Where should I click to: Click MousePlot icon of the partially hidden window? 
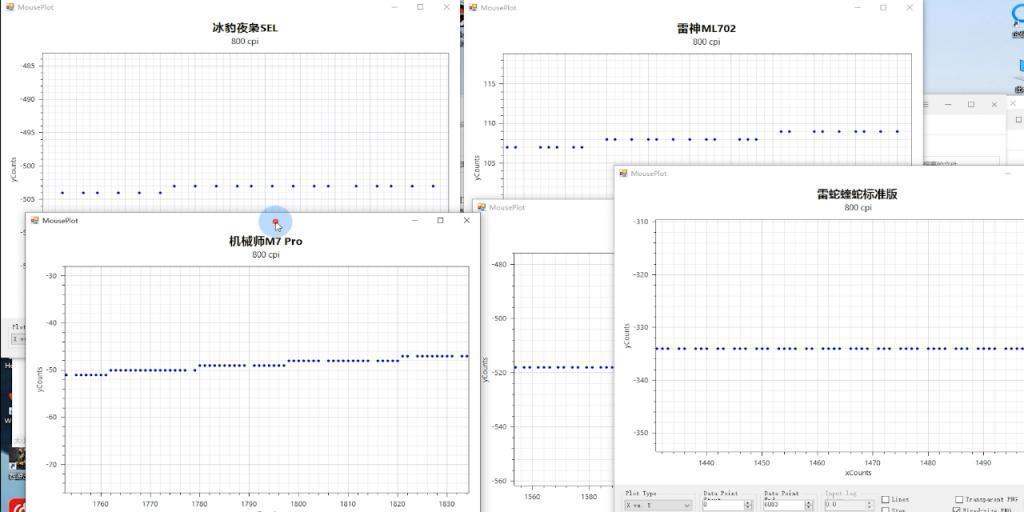481,207
